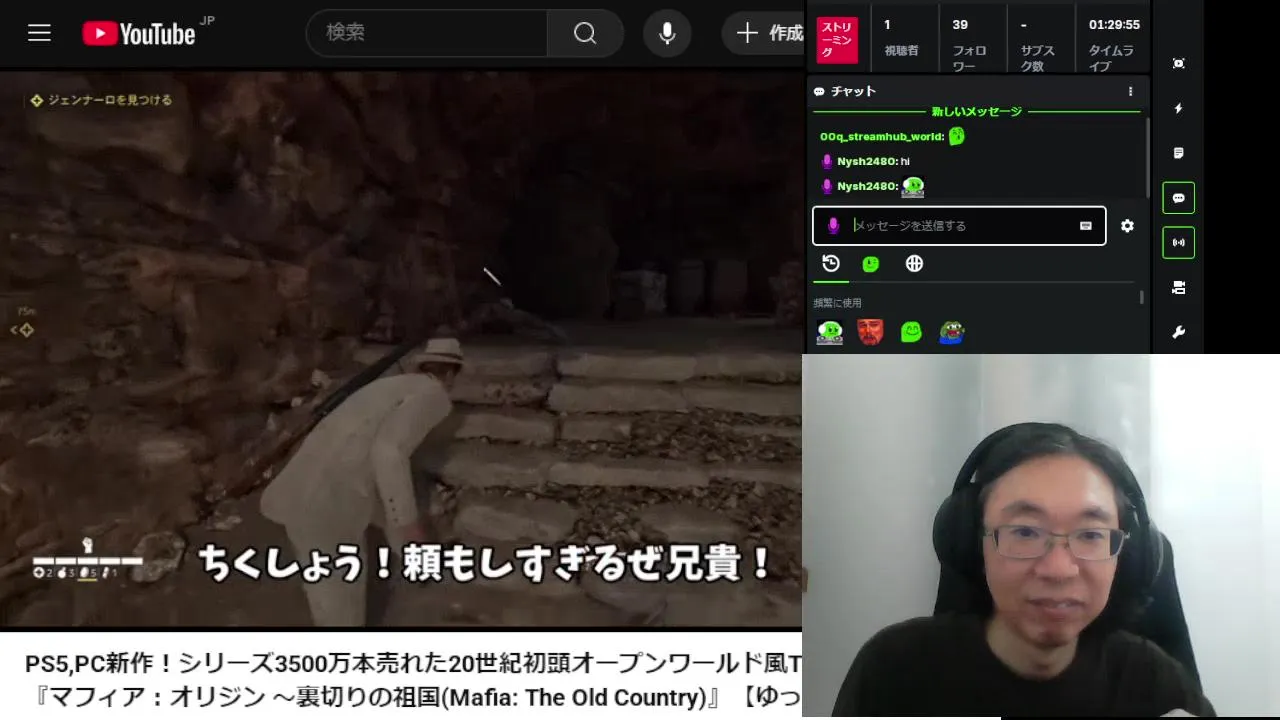Open the wrench tools sidebar icon

point(1179,332)
